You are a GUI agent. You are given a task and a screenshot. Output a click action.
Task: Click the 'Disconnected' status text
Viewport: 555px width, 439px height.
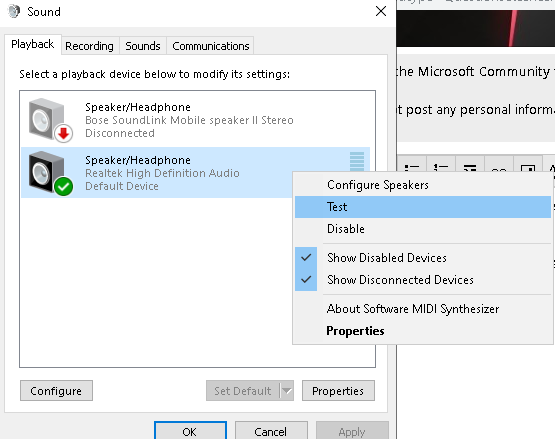point(120,133)
